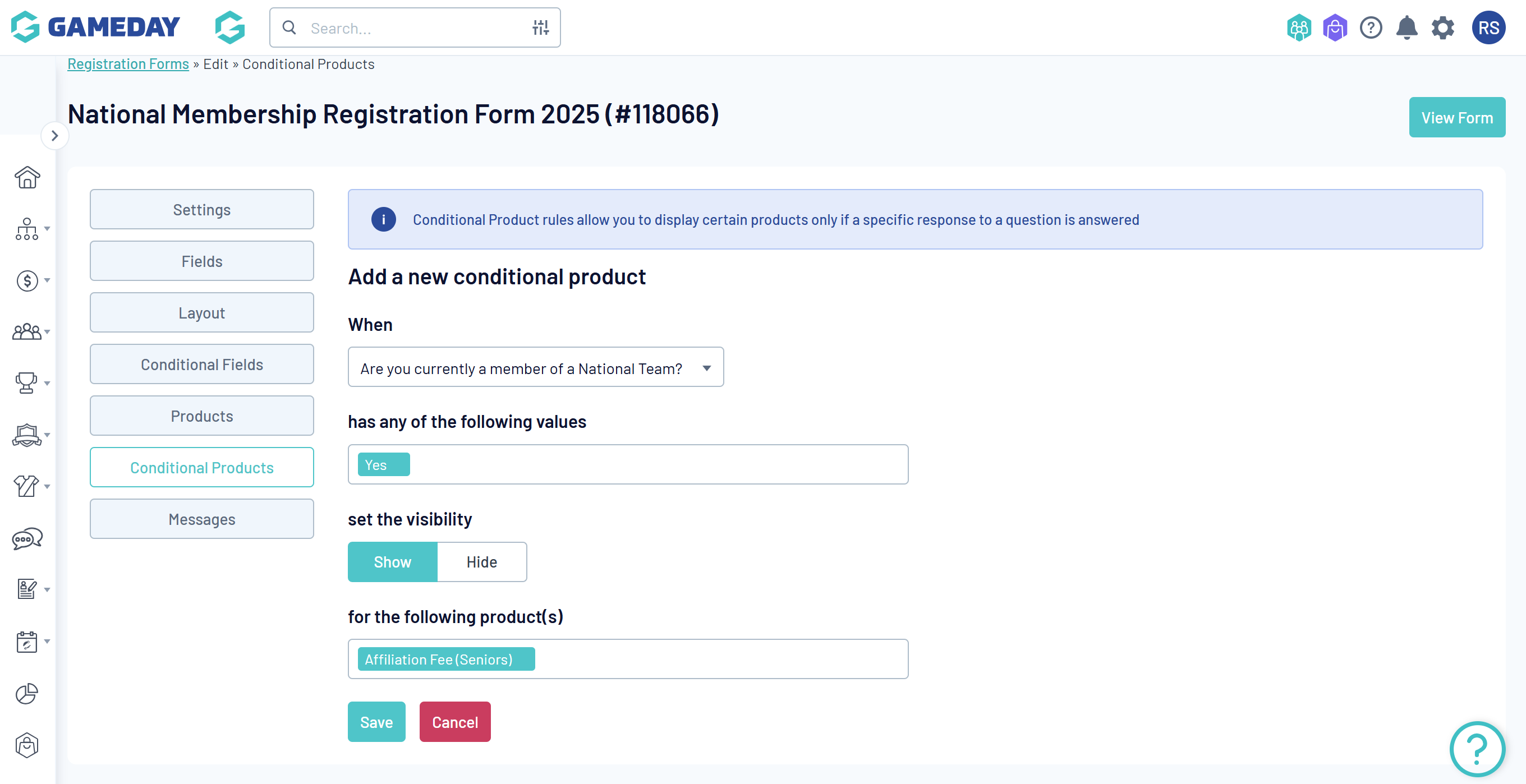Open the dollar finances sidebar icon
Viewport: 1526px width, 784px height.
(27, 280)
